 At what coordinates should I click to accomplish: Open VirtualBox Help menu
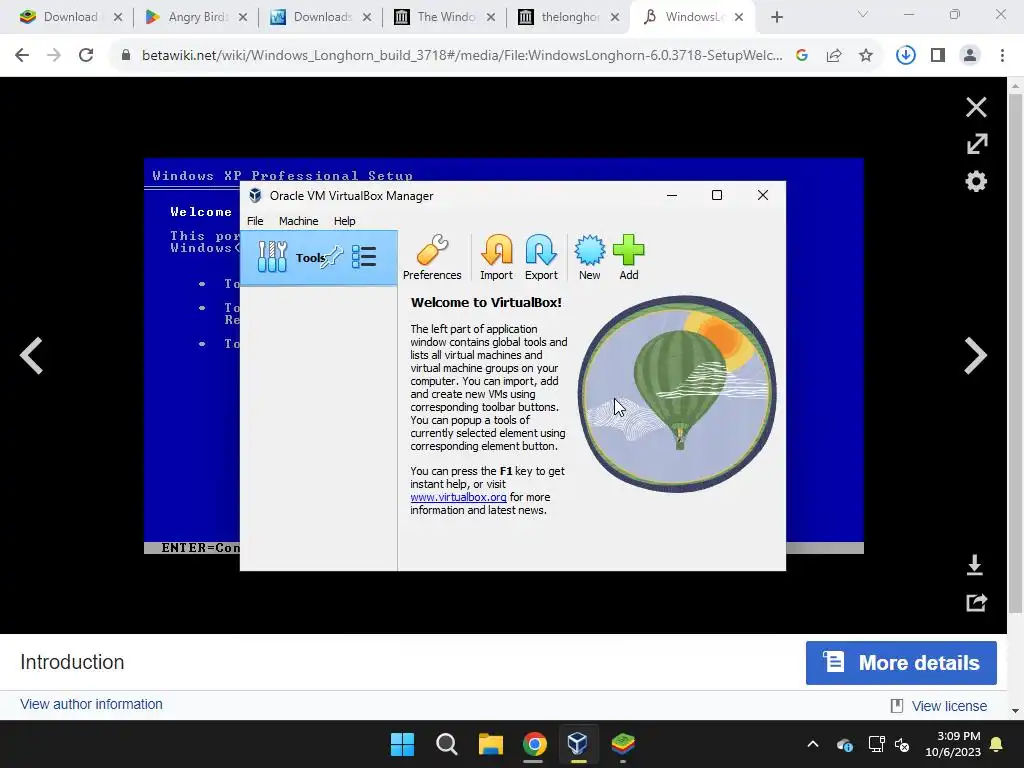click(x=344, y=221)
